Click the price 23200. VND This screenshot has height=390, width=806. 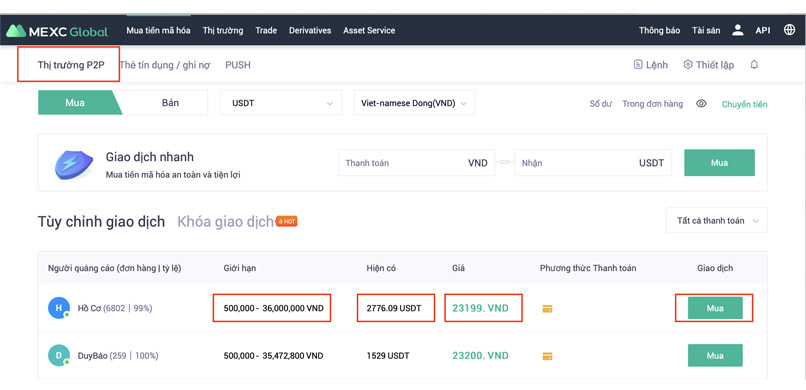tap(480, 355)
